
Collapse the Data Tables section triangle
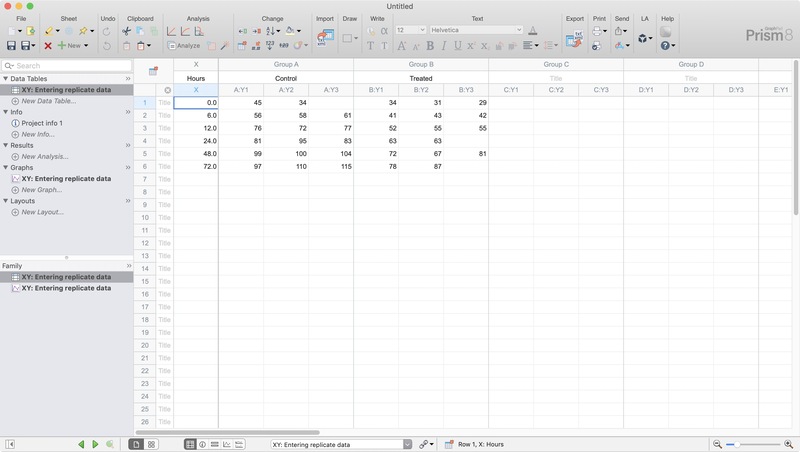click(x=6, y=79)
